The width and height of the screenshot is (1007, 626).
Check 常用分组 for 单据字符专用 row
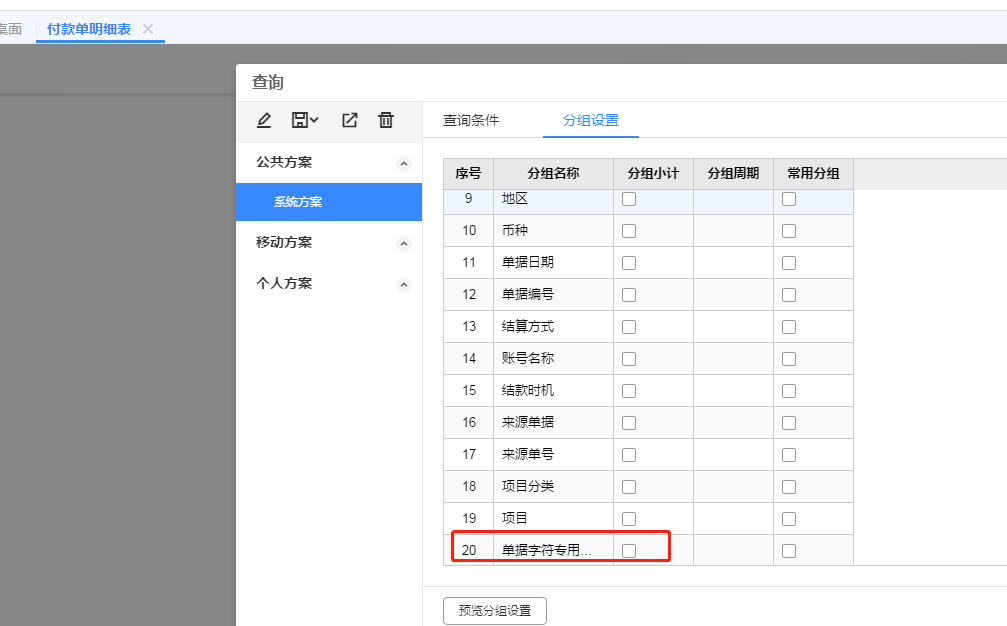pos(789,551)
